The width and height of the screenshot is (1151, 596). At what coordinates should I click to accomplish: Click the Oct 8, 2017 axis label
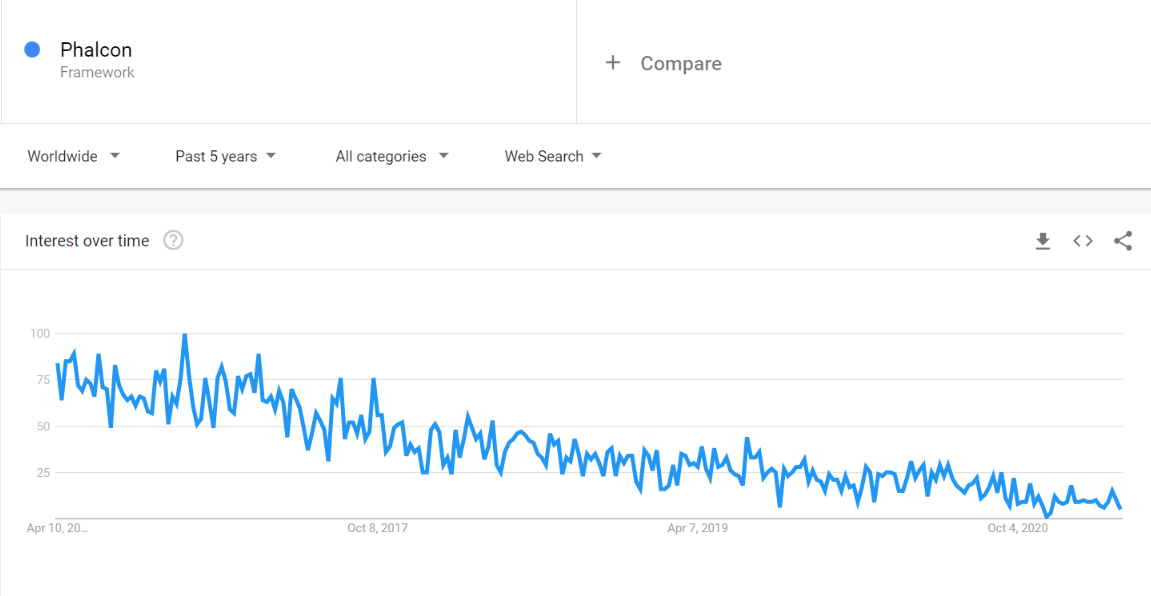(376, 527)
